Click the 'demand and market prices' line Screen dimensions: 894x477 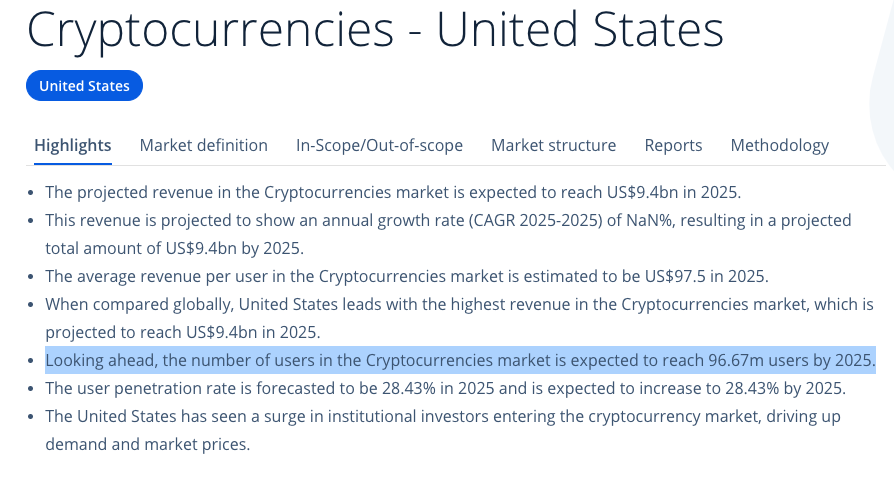(148, 444)
